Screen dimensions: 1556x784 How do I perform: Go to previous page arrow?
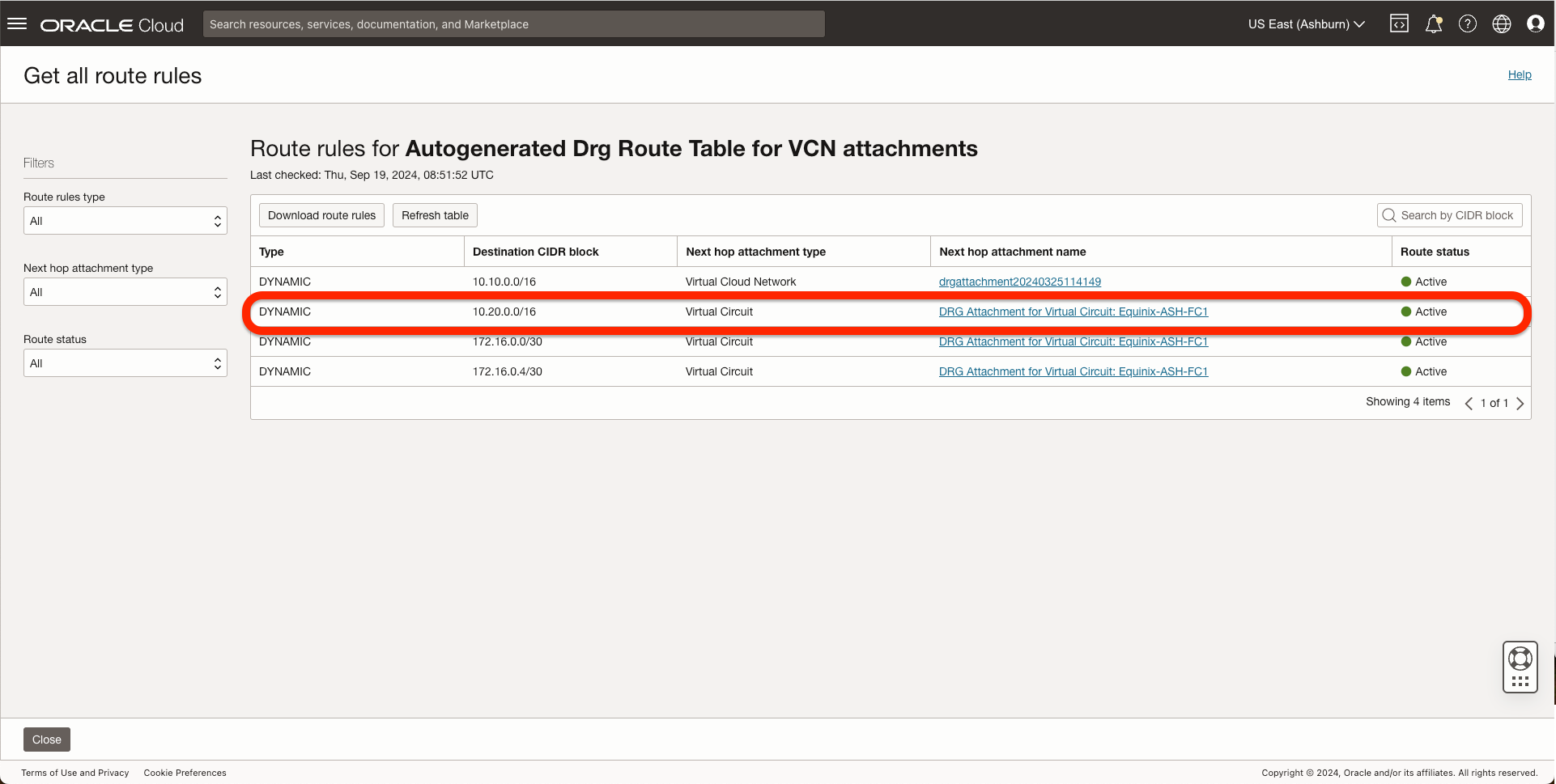[1469, 403]
